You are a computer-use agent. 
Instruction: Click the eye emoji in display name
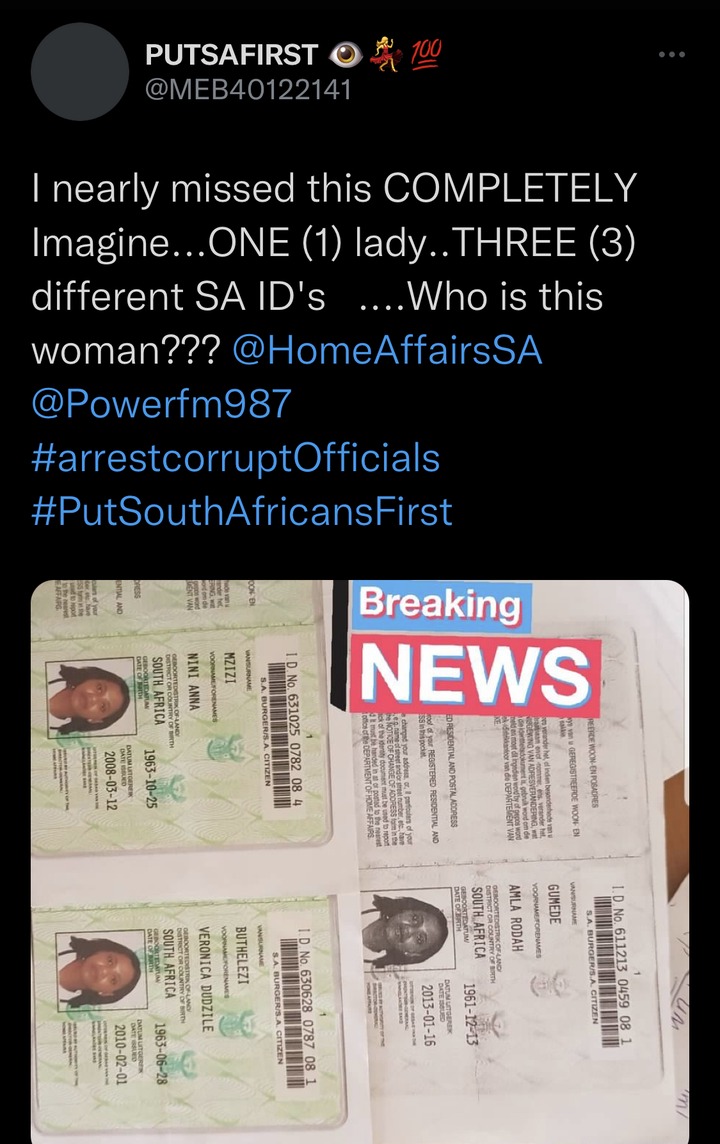click(x=347, y=55)
